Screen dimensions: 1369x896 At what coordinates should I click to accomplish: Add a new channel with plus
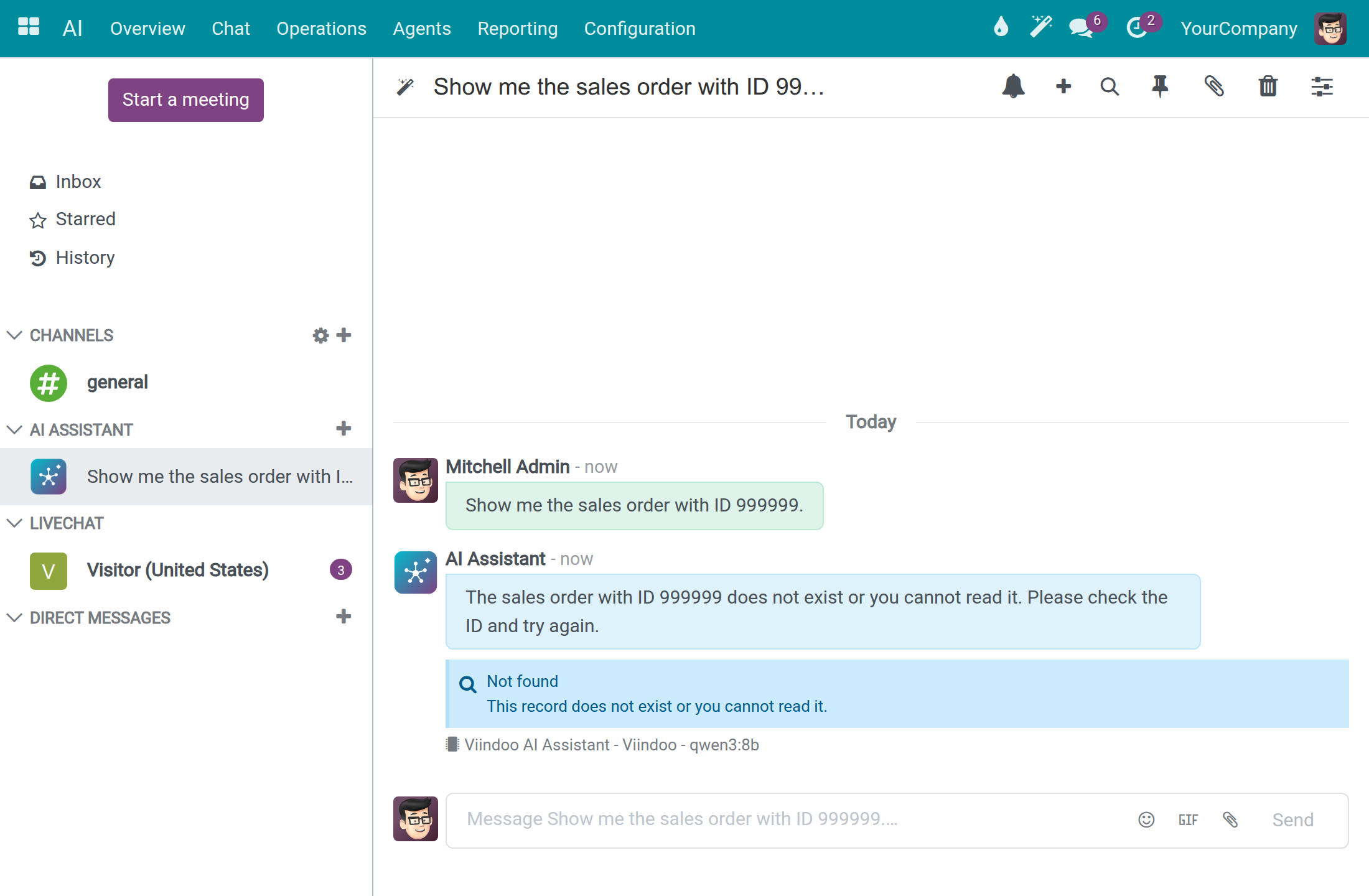click(x=343, y=335)
